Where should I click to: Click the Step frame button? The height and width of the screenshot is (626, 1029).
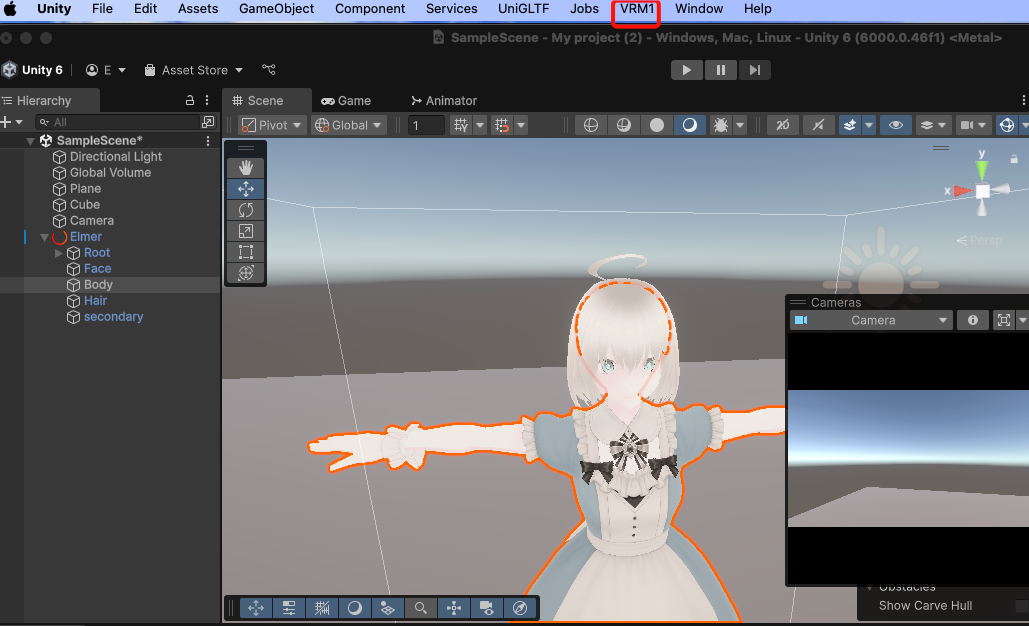click(x=755, y=70)
